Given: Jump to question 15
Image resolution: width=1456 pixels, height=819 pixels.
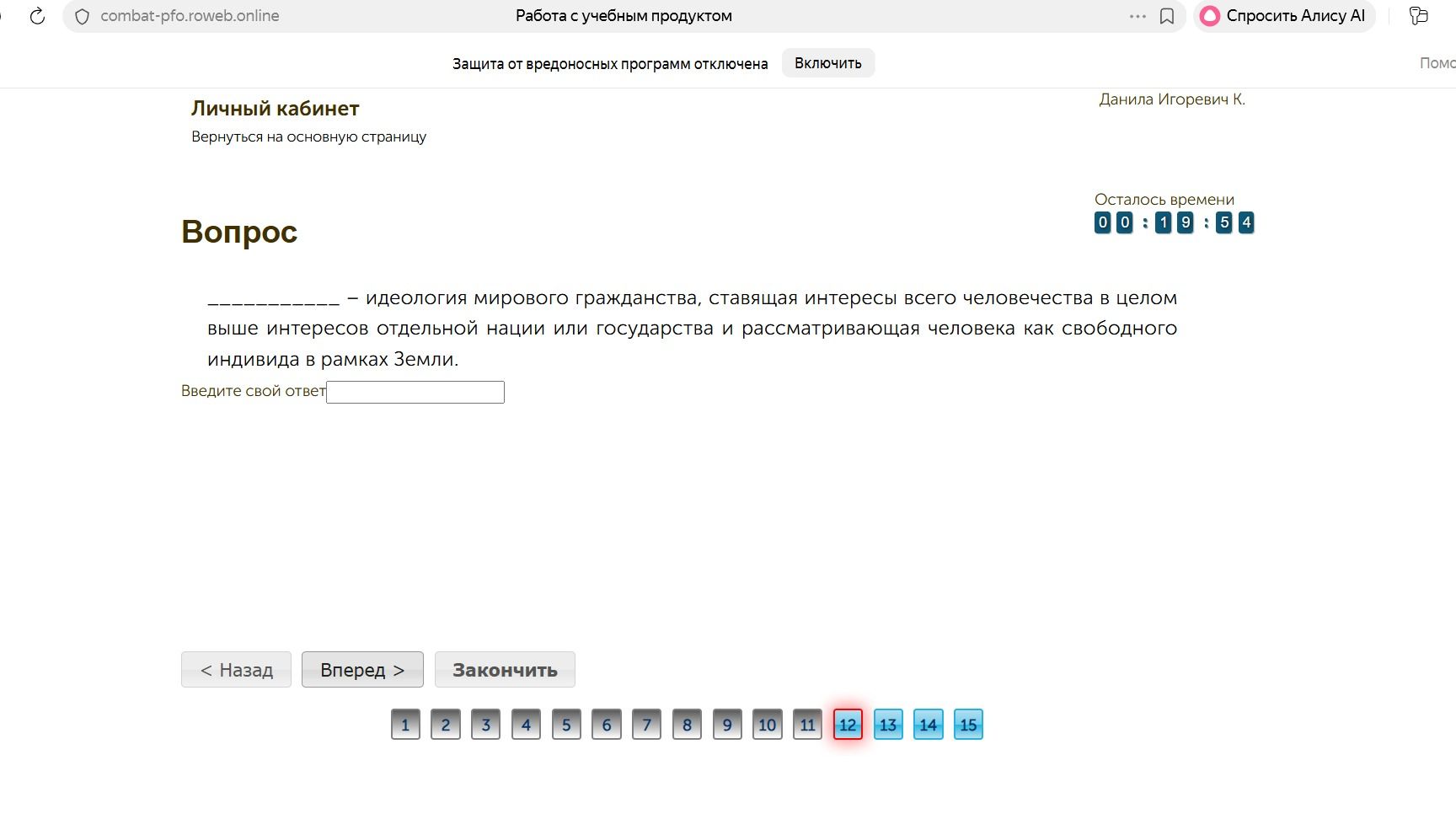Looking at the screenshot, I should point(968,725).
